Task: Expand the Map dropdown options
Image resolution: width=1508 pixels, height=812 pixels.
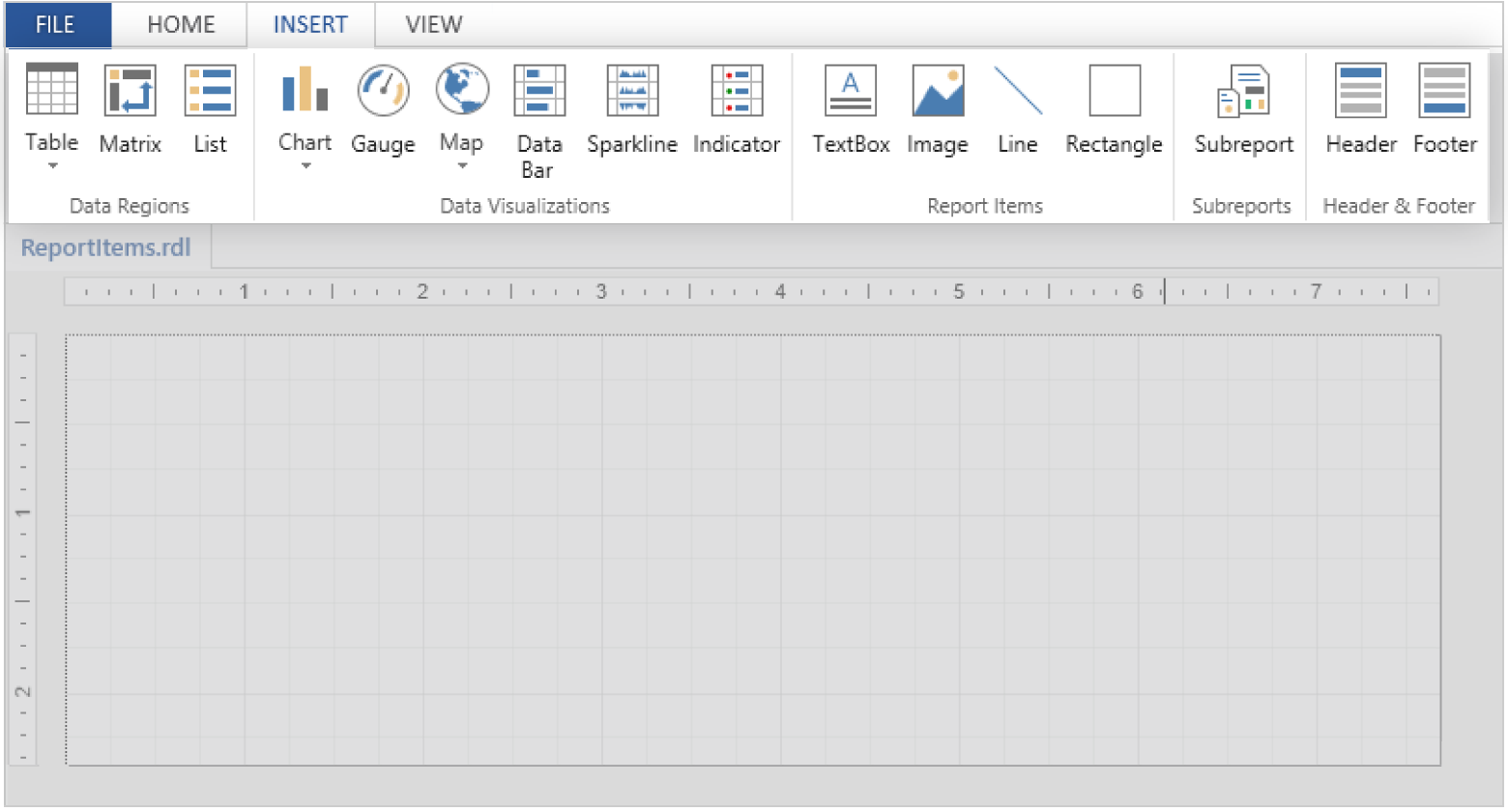Action: (x=461, y=166)
